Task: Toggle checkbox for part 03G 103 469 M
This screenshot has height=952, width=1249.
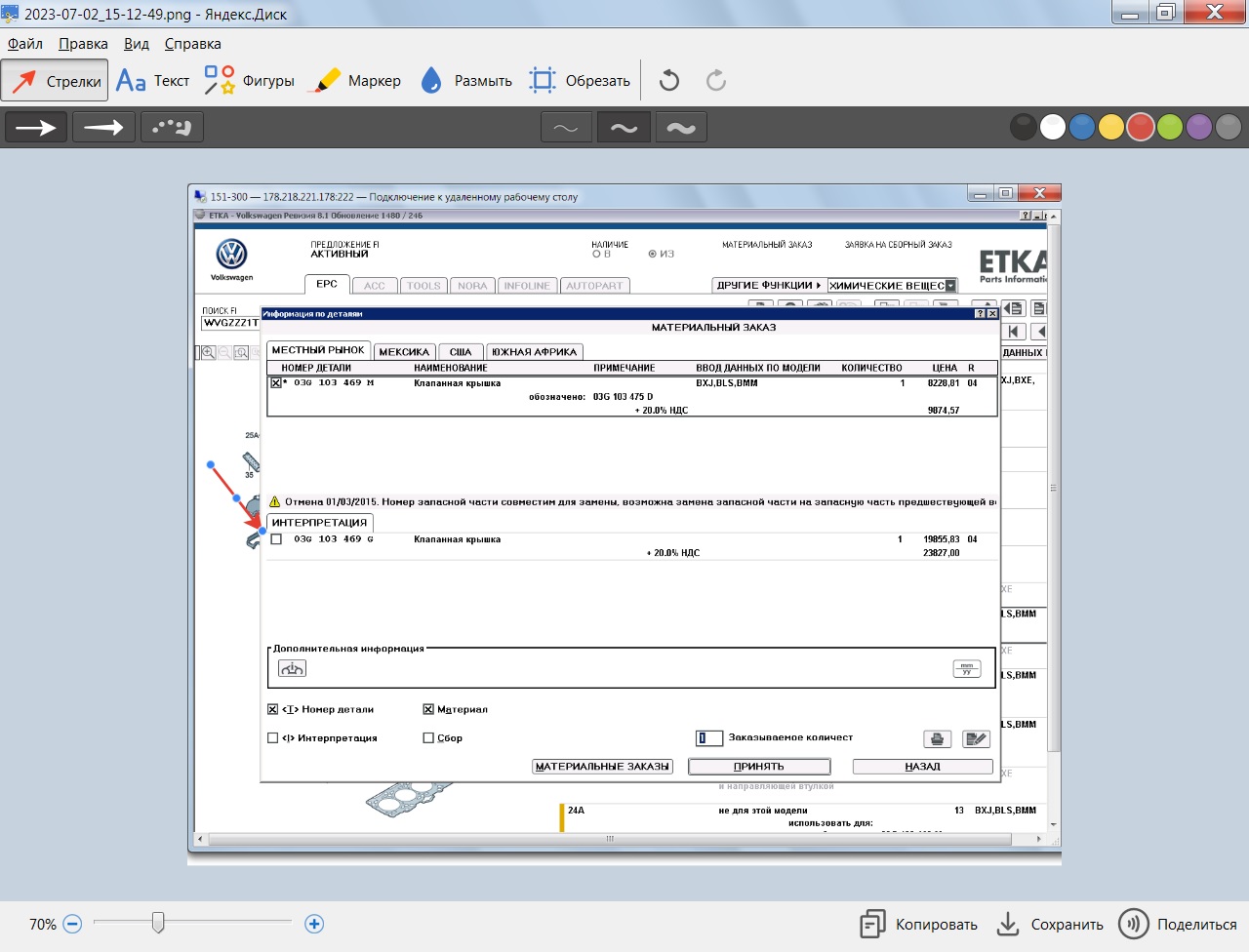Action: [x=276, y=383]
